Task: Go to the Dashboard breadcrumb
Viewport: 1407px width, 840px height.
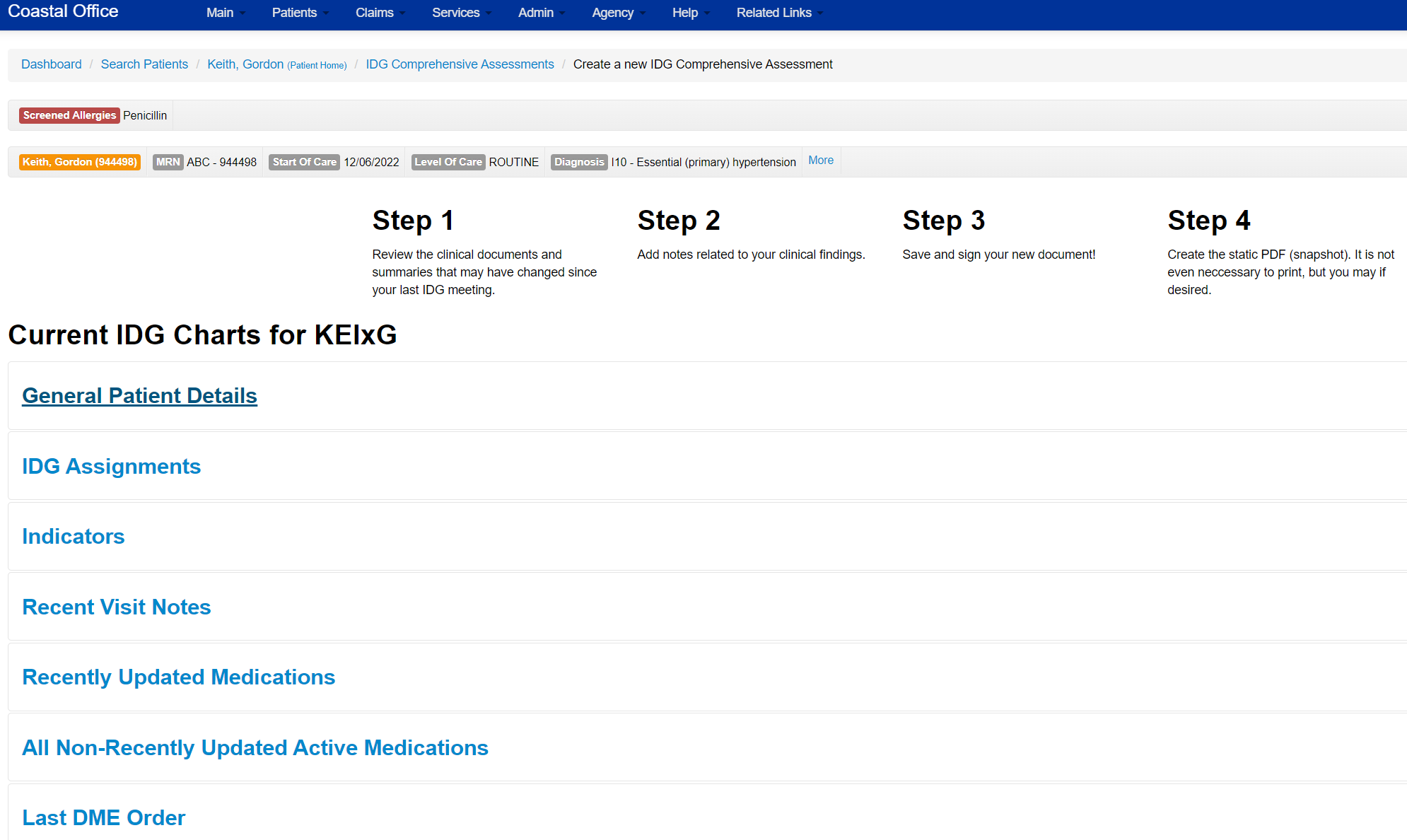Action: [52, 64]
